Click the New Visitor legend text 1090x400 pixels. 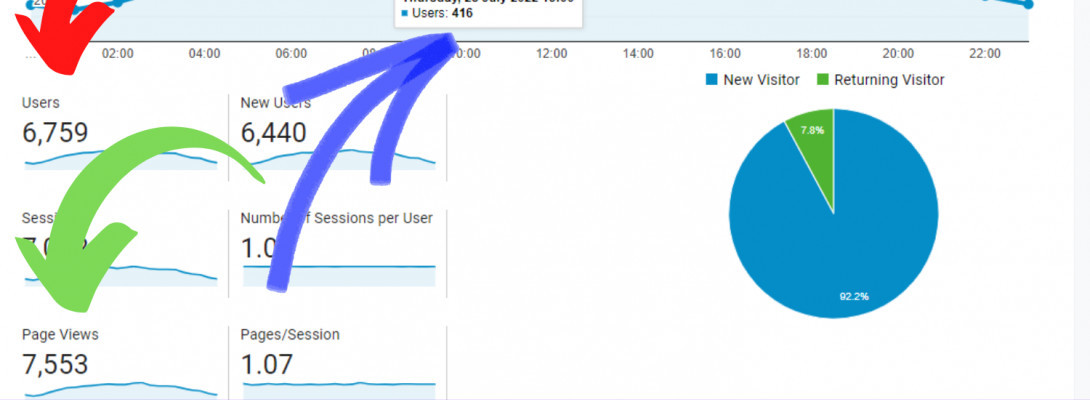click(x=761, y=80)
